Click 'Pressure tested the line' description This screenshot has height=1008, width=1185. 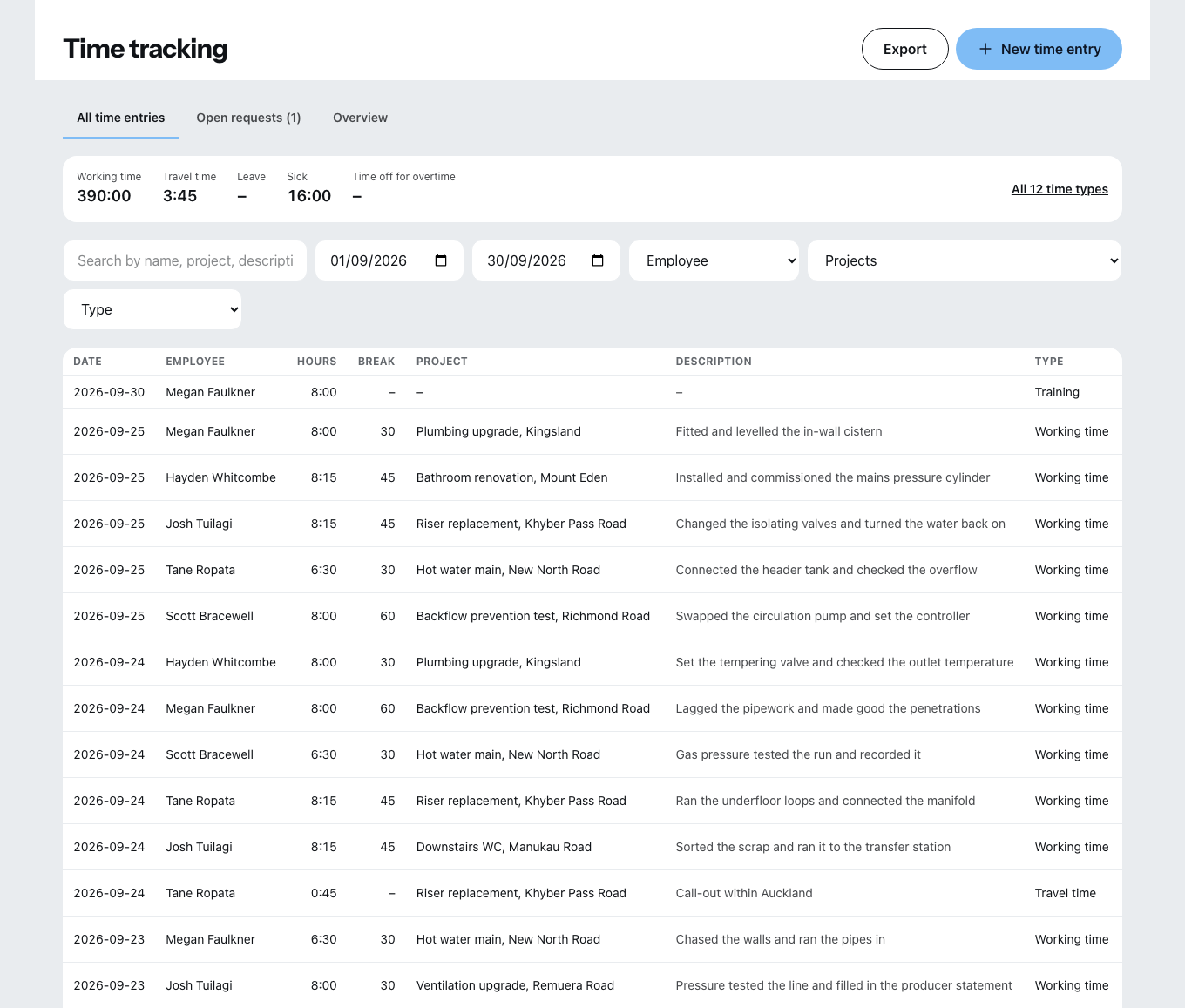(843, 985)
